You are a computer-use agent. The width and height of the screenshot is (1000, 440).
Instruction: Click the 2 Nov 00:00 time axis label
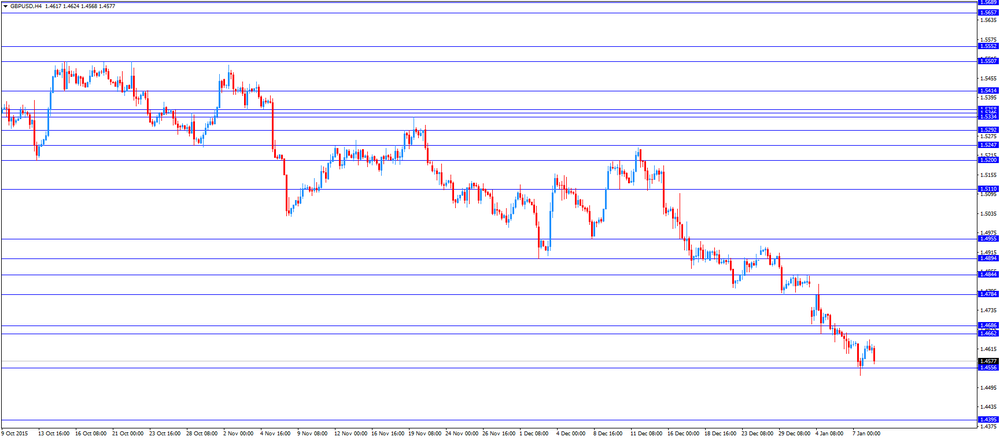(x=239, y=432)
